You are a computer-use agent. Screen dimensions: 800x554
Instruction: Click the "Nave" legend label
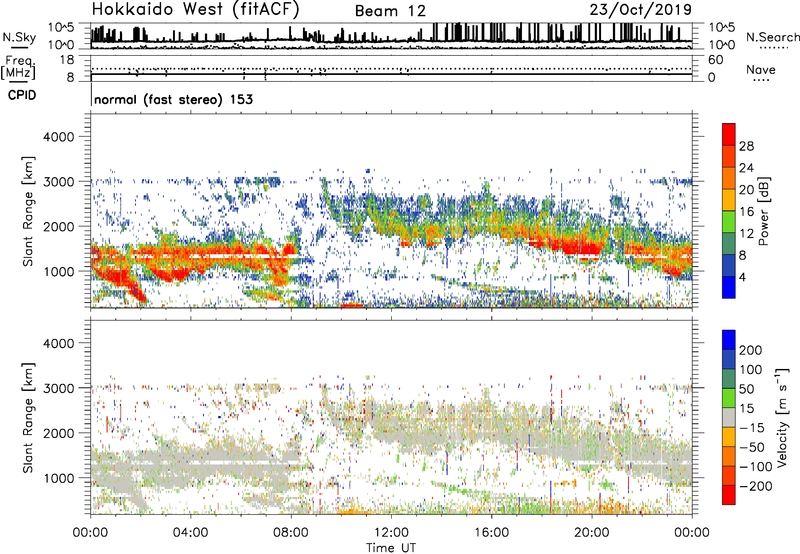tap(761, 70)
